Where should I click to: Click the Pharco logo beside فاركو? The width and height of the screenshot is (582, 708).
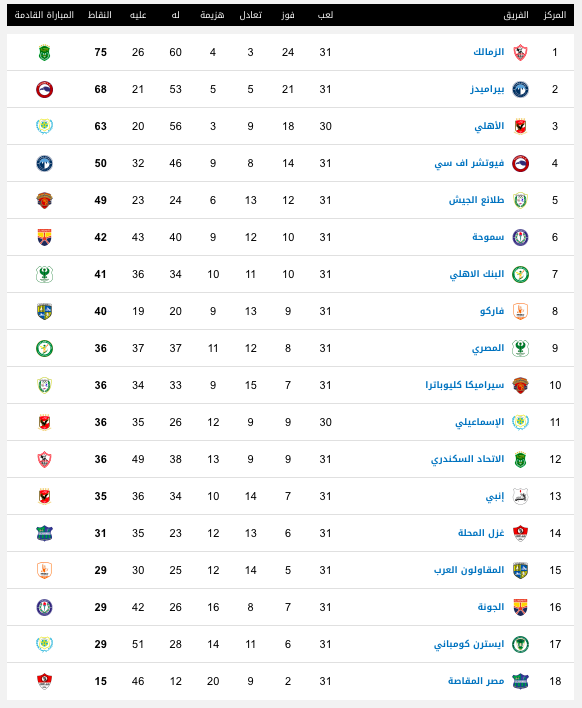[x=520, y=312]
